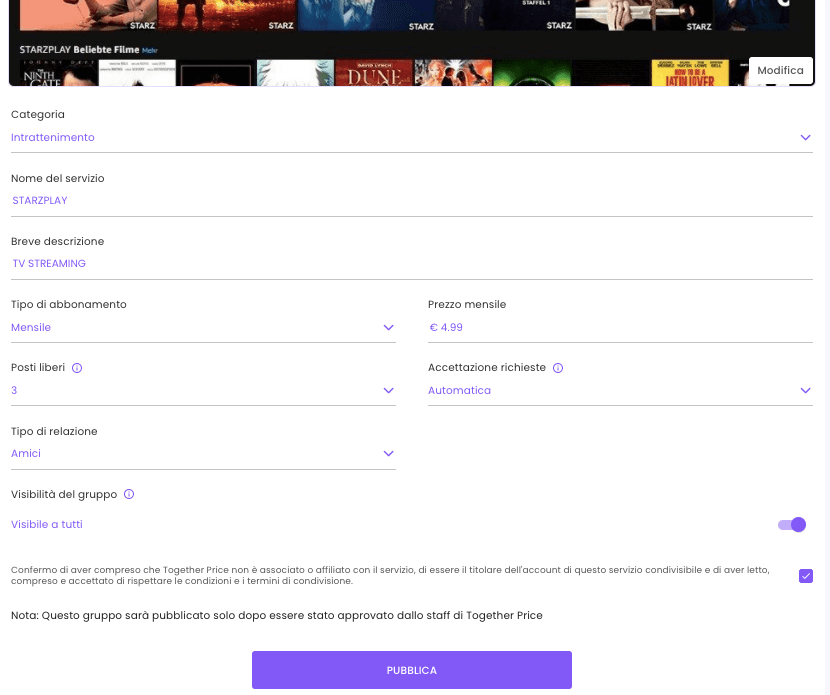This screenshot has width=830, height=695.
Task: Click the Visibile a tutti text
Action: [x=47, y=525]
